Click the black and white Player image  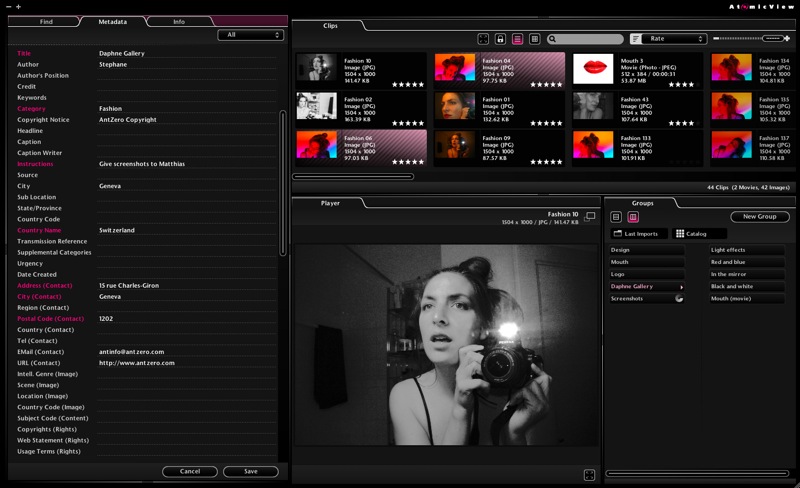[446, 345]
